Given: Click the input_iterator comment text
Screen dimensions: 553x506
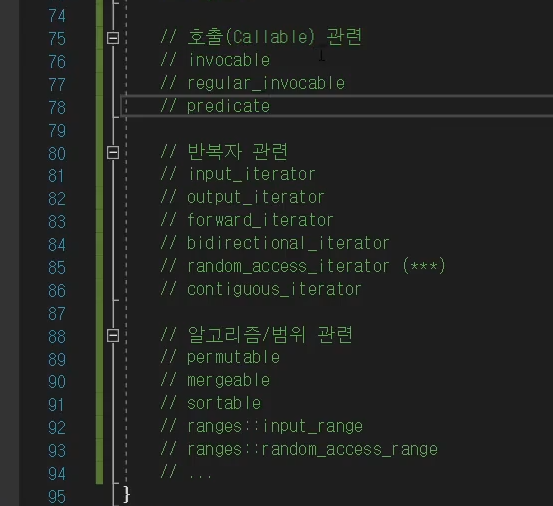Looking at the screenshot, I should point(251,175).
